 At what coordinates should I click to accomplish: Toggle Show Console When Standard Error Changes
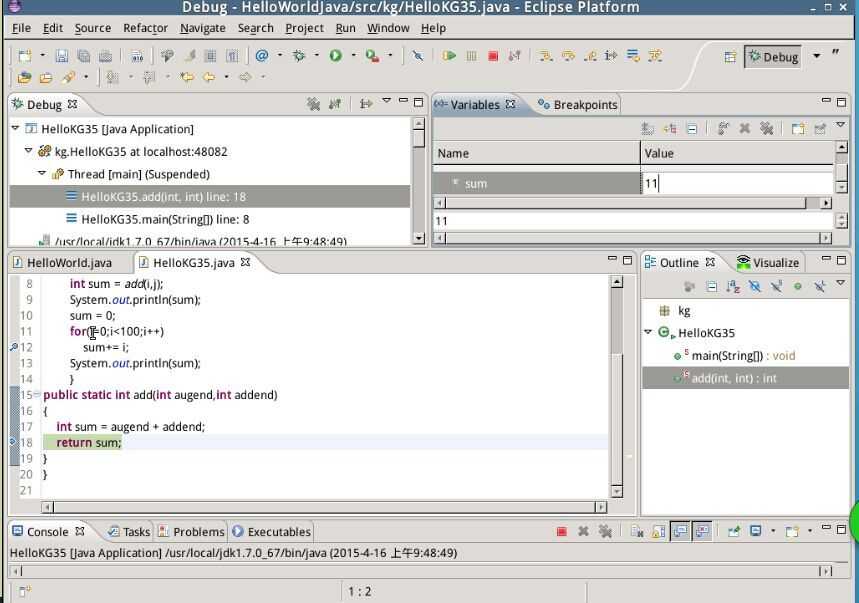click(x=702, y=531)
